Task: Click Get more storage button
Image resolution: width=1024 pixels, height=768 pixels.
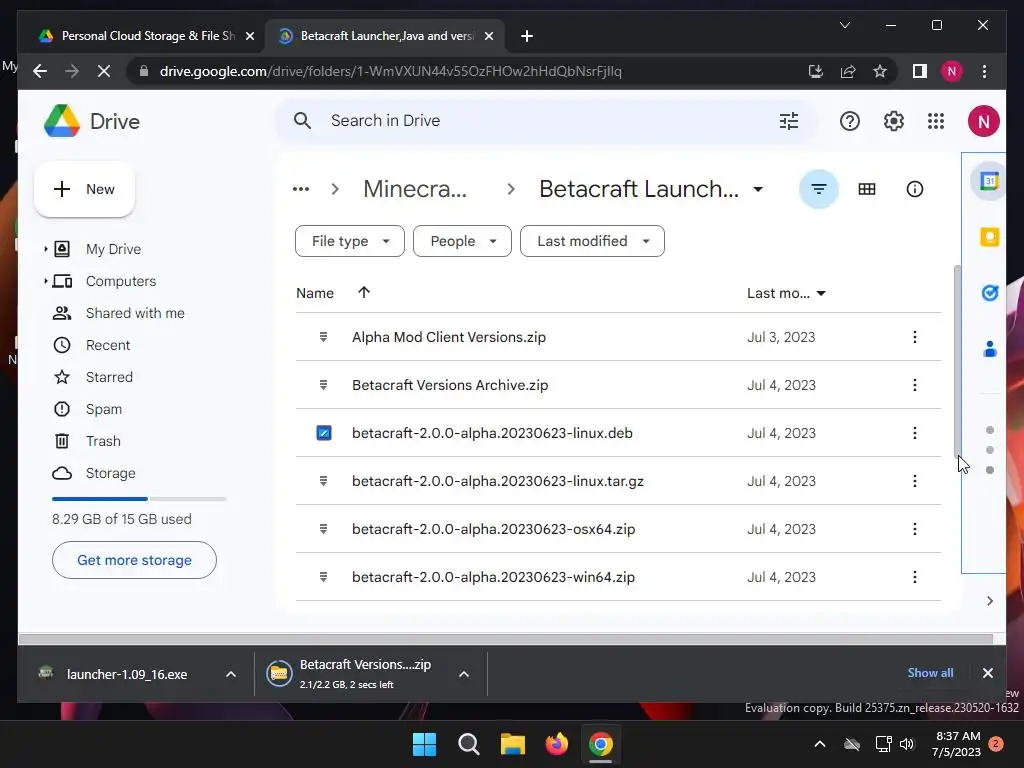Action: [135, 560]
